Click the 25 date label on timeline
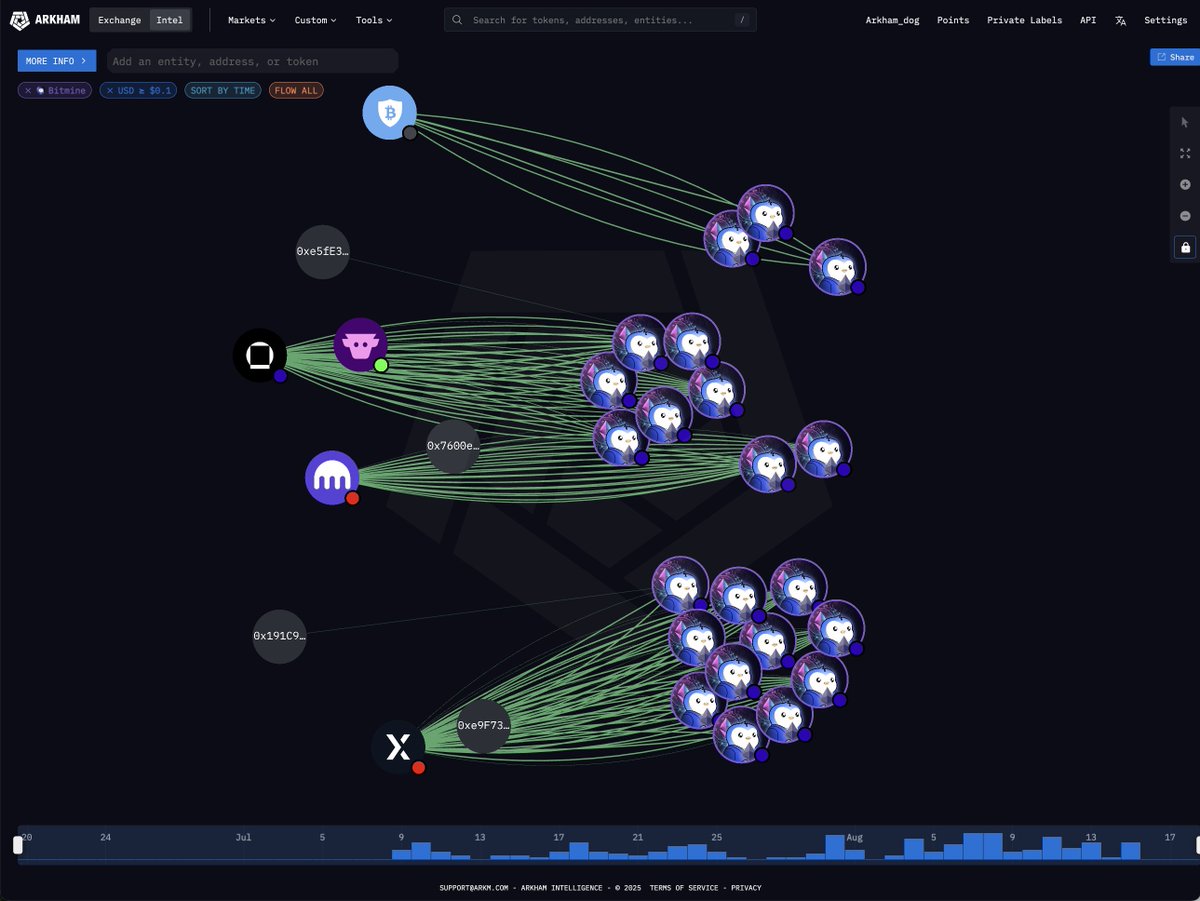 (x=717, y=836)
